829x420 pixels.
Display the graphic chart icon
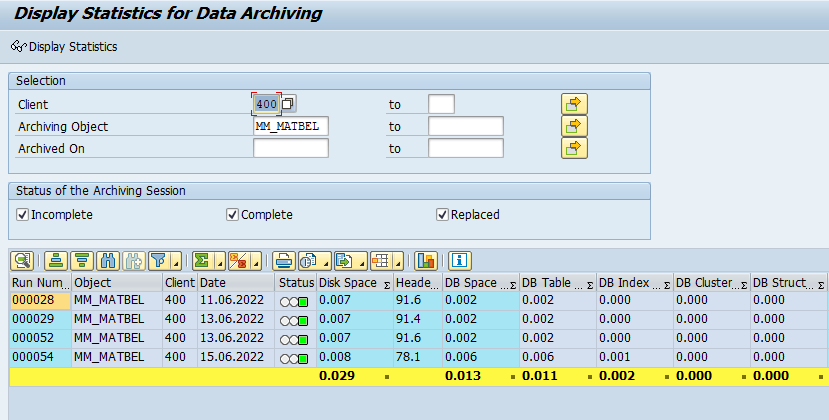point(426,261)
